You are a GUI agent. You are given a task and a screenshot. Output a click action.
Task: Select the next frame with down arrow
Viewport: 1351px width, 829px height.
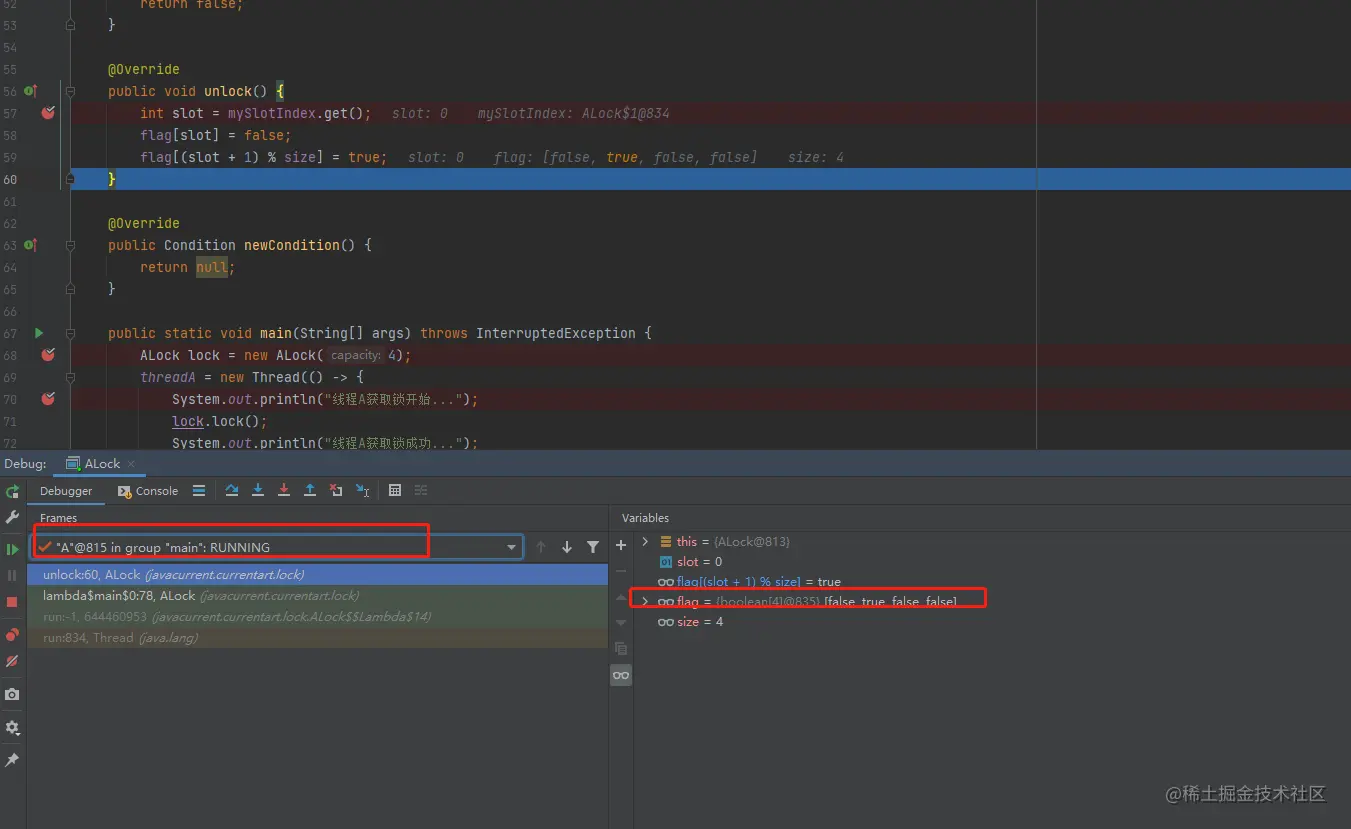coord(567,547)
